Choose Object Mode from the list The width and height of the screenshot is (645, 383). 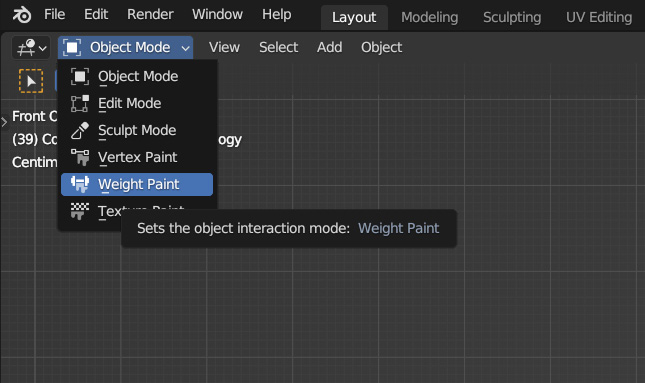point(137,77)
